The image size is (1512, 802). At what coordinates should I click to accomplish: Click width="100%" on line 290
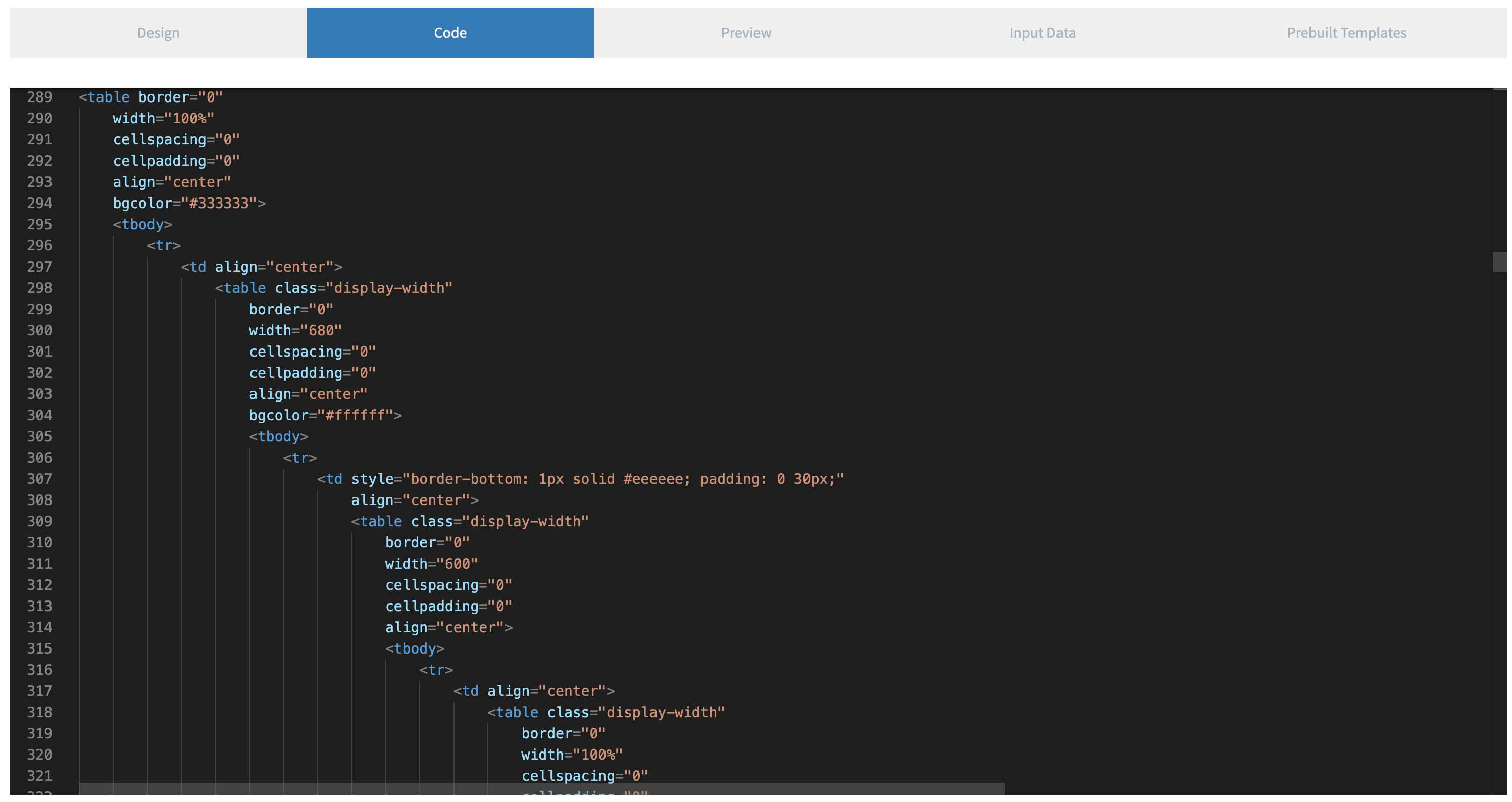click(163, 118)
